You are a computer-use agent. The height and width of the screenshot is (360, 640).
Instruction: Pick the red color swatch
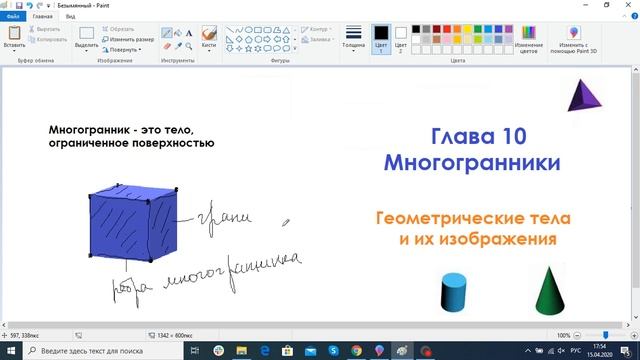[x=447, y=29]
